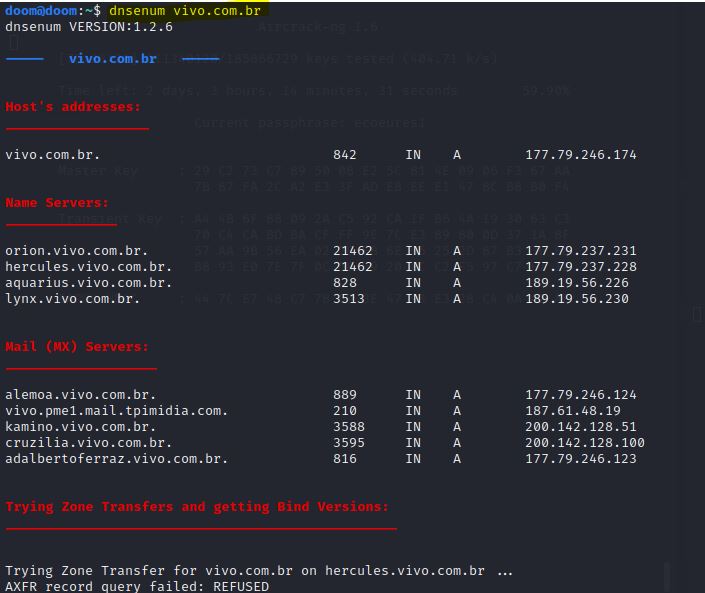Click IP address 189.19.56.226
The height and width of the screenshot is (593, 705).
pyautogui.click(x=576, y=283)
